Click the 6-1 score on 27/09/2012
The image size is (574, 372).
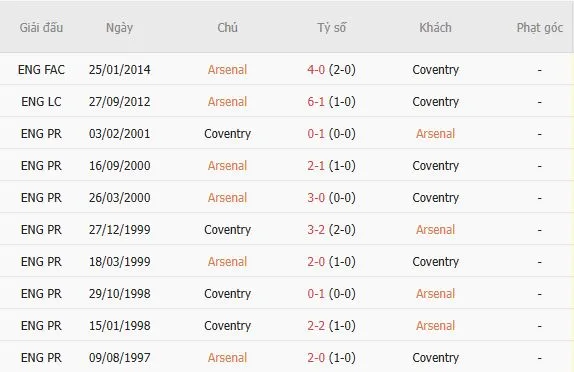[x=316, y=101]
